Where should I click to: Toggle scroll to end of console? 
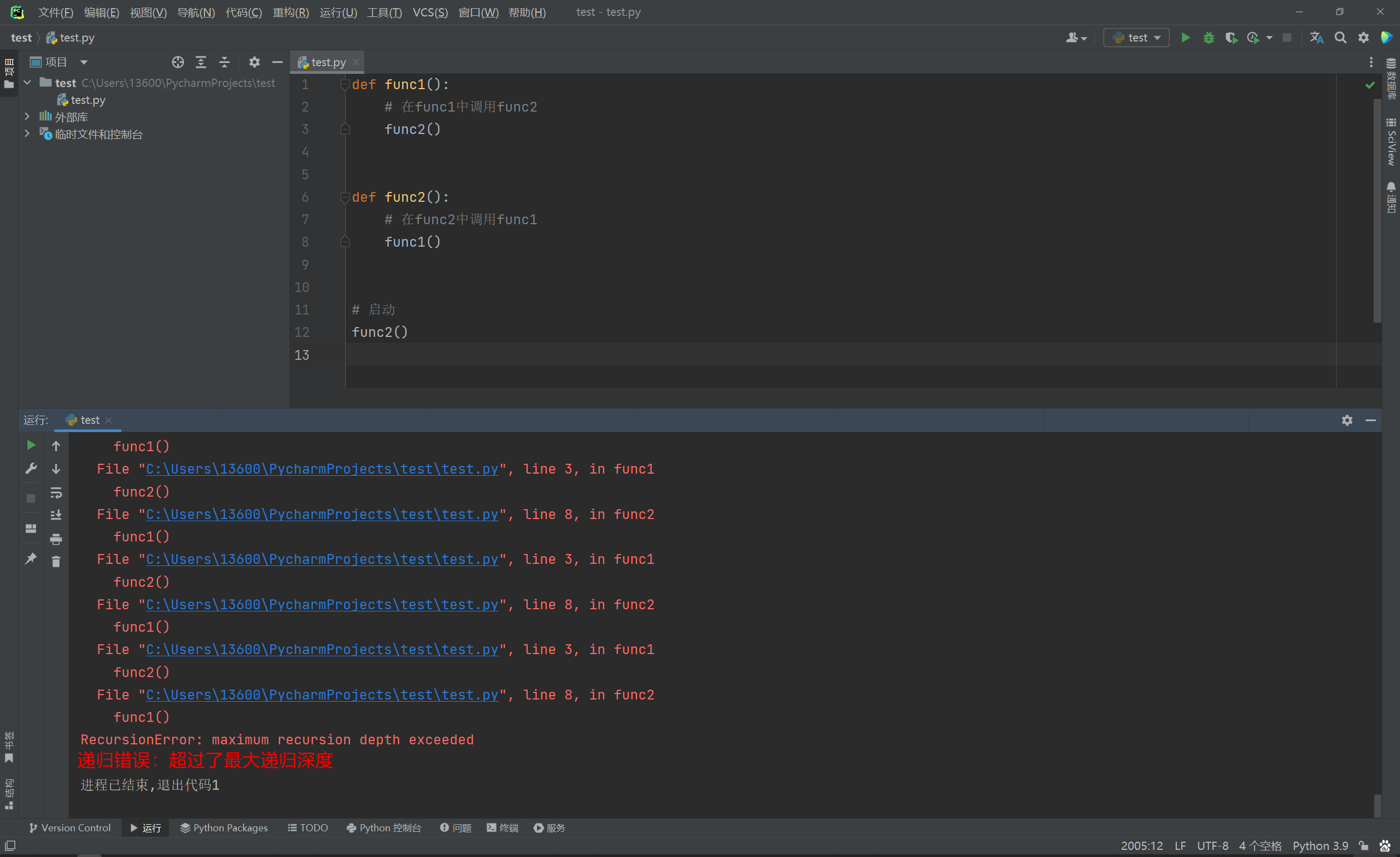[x=56, y=515]
